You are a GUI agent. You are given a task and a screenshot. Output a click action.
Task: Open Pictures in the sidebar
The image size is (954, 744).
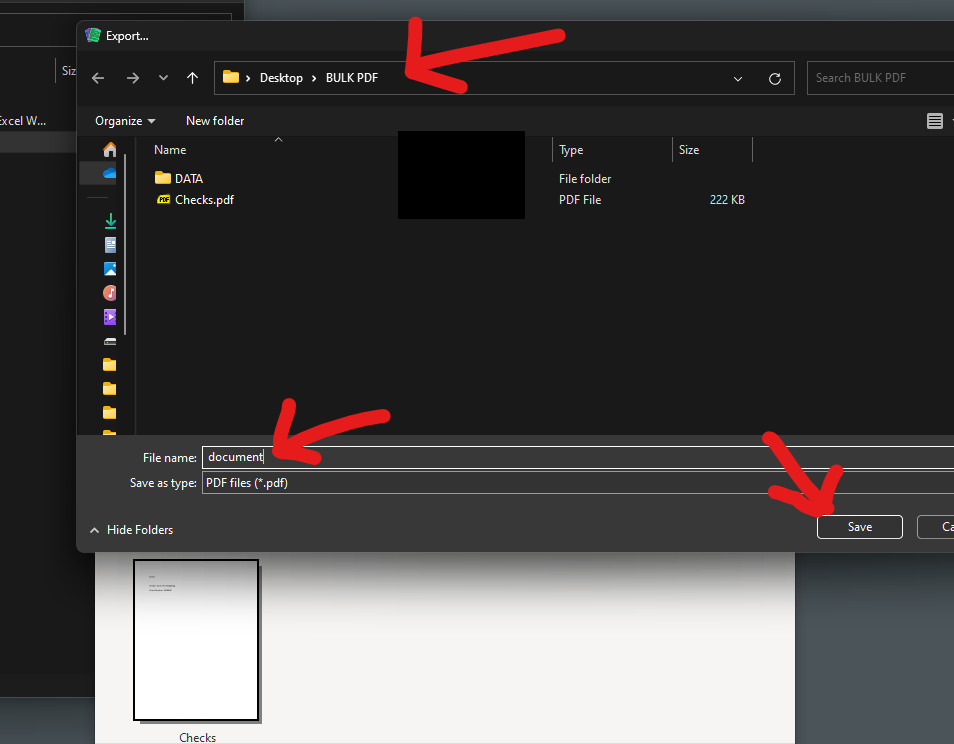point(110,268)
